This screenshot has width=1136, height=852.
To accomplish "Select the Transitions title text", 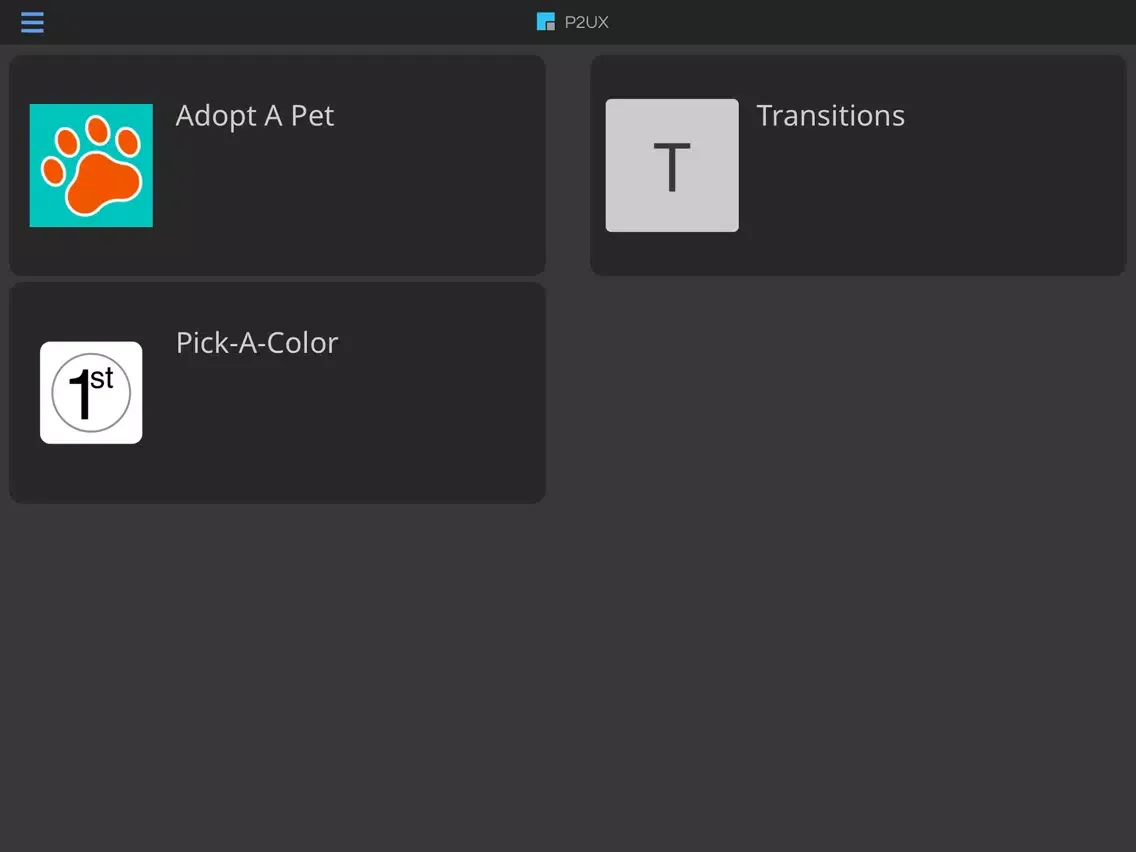I will 830,116.
